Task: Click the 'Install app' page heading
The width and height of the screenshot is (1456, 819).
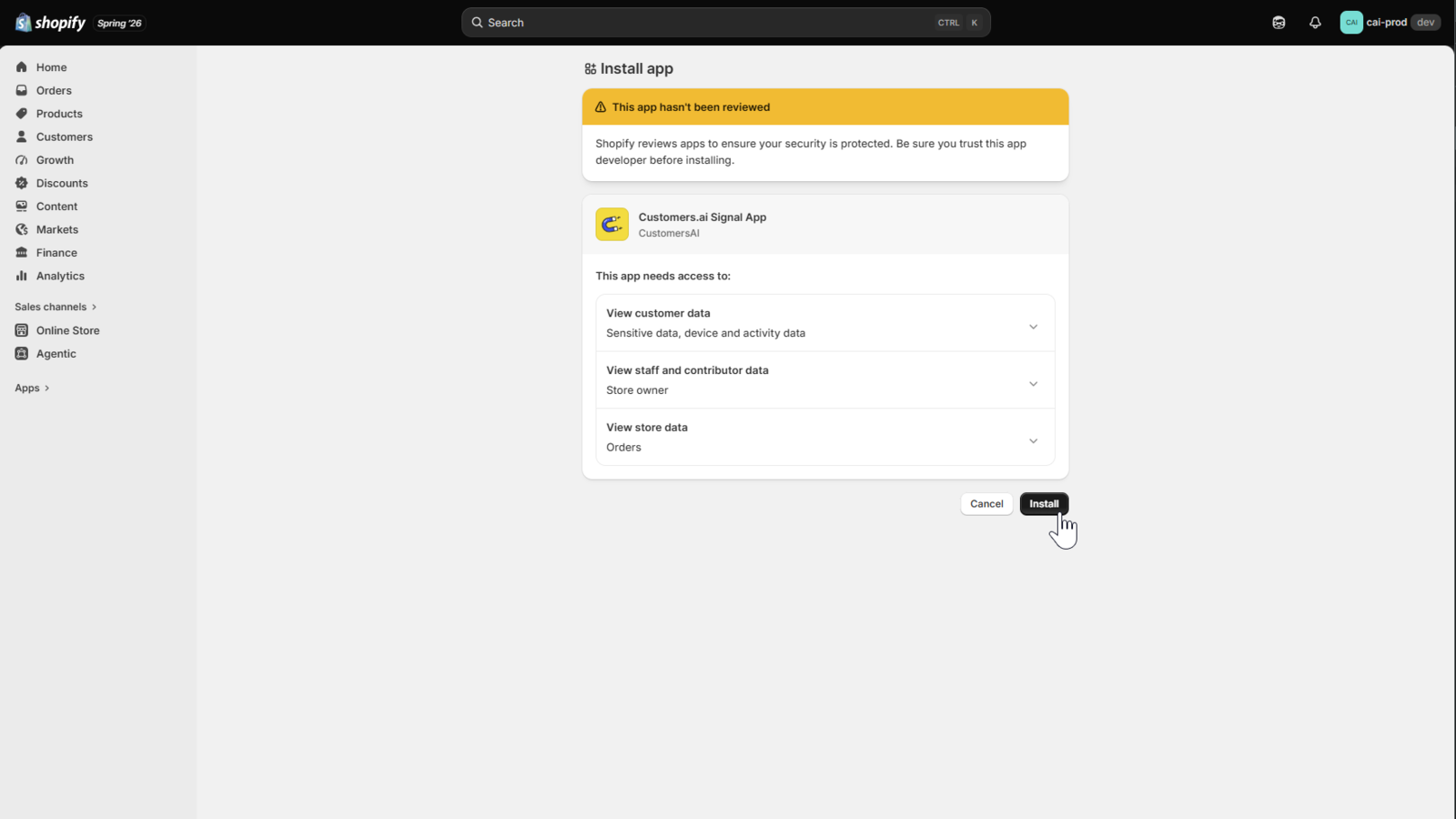Action: [x=637, y=69]
